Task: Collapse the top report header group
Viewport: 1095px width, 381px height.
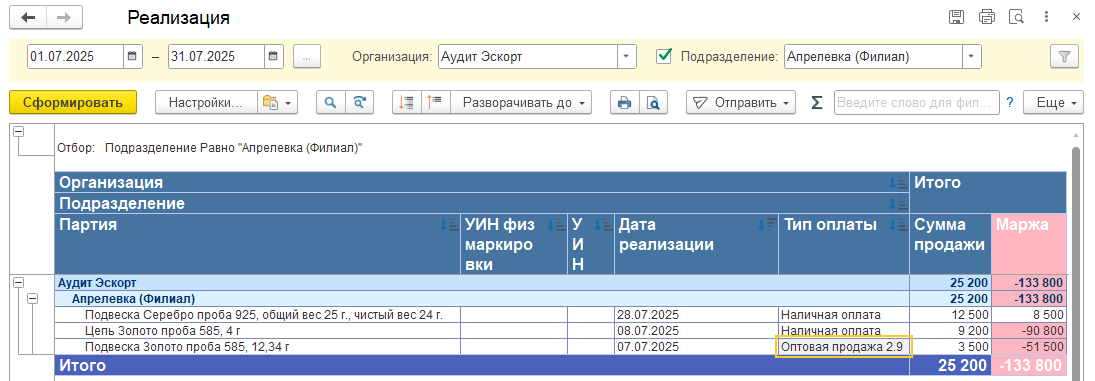Action: point(20,132)
